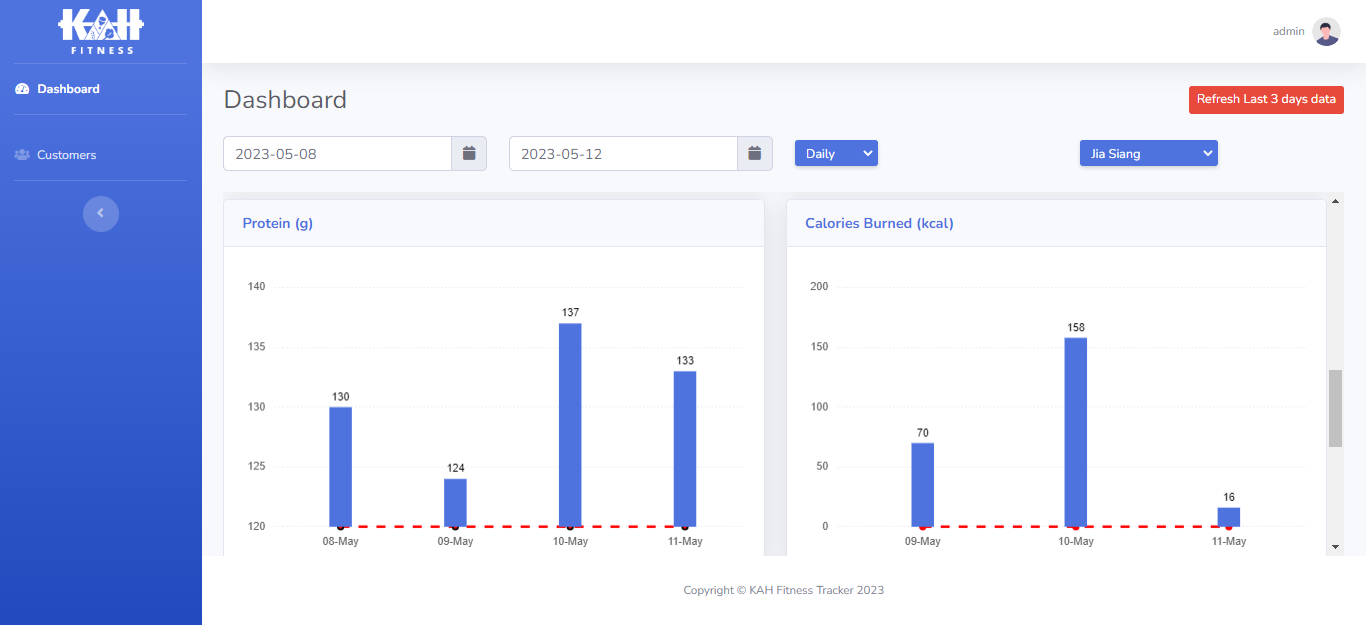This screenshot has width=1366, height=625.
Task: Open calendar picker for start date
Action: click(469, 154)
